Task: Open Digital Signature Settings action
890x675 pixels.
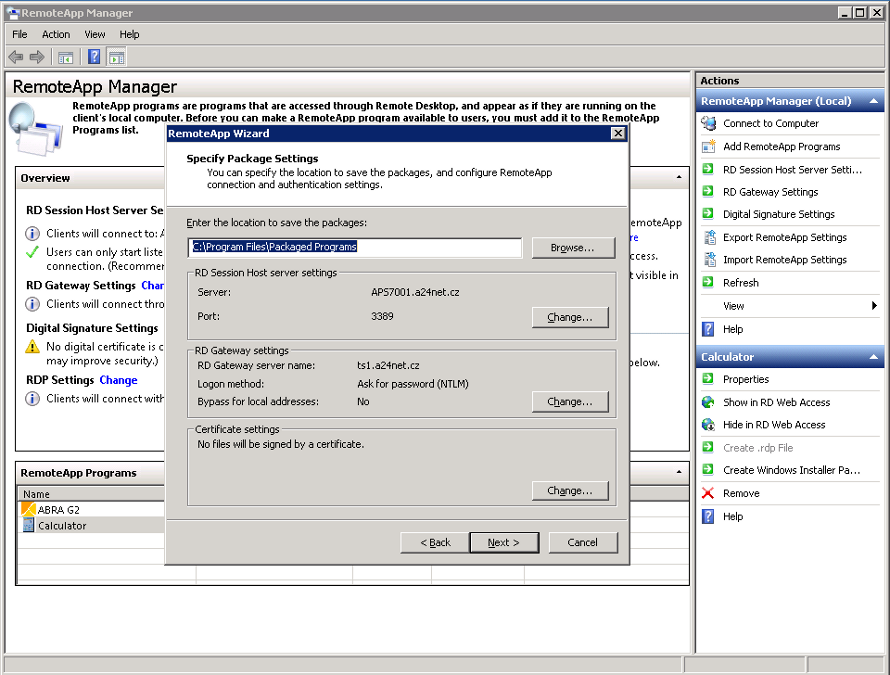Action: pyautogui.click(x=778, y=214)
